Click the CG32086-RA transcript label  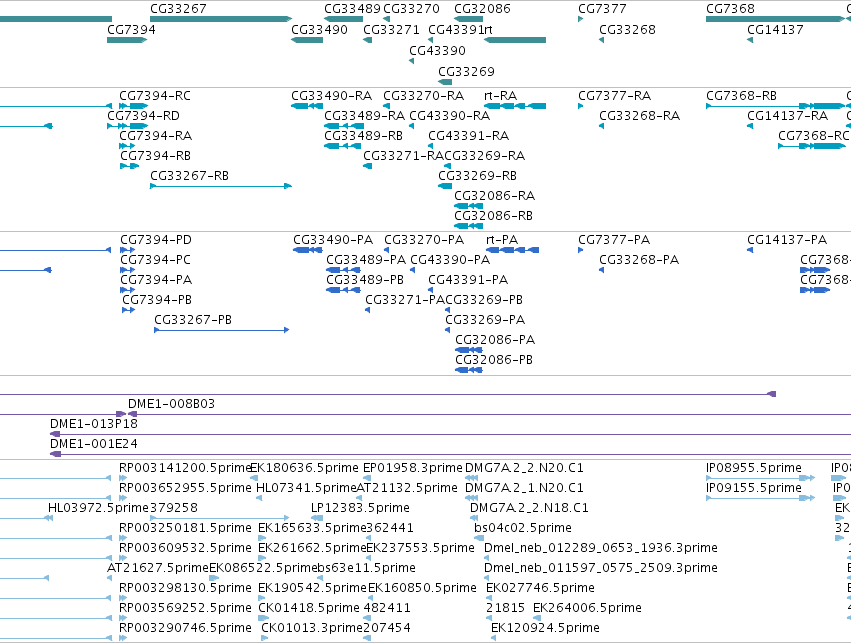click(x=494, y=196)
